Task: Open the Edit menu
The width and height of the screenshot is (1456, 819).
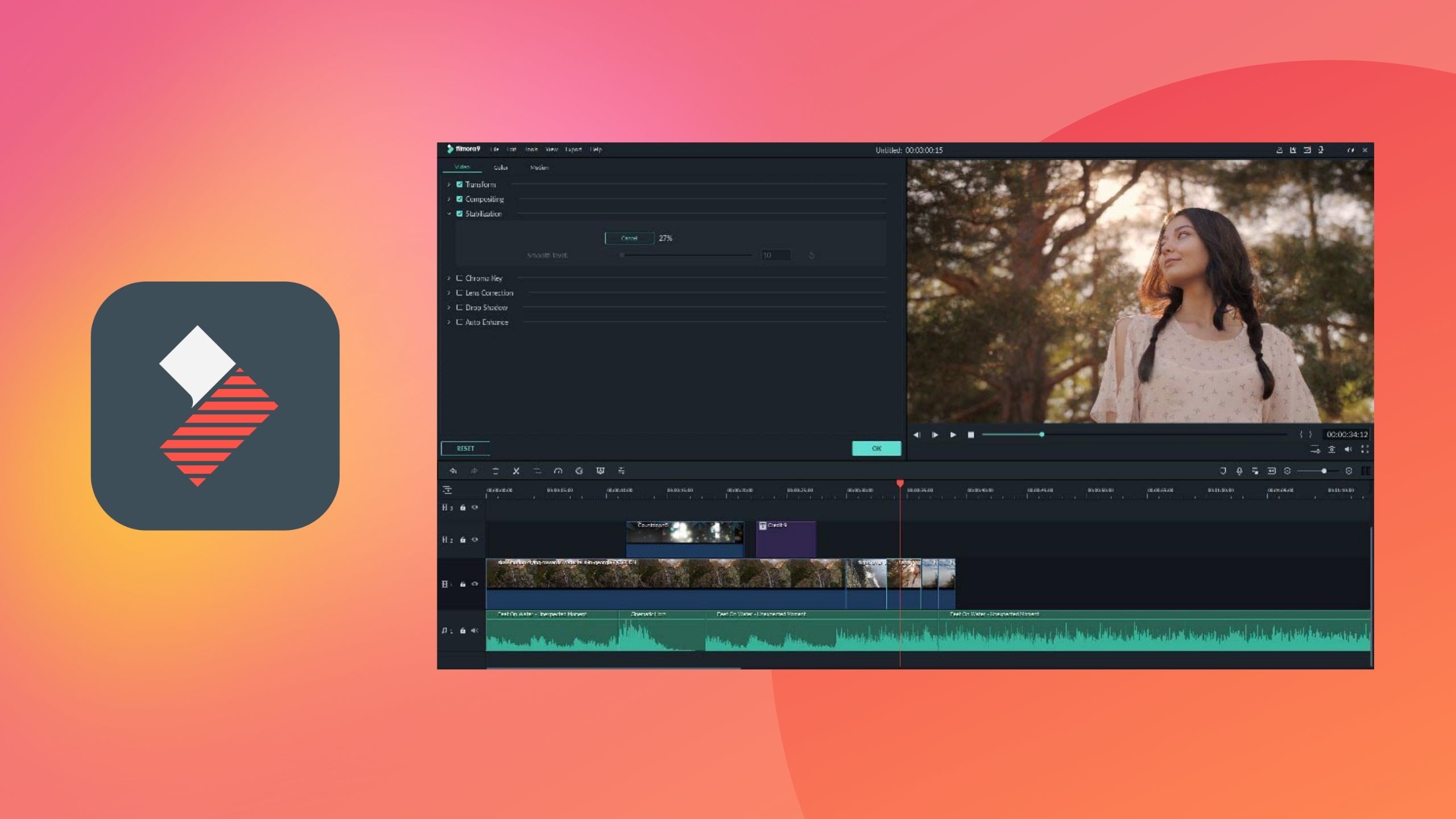Action: [512, 150]
